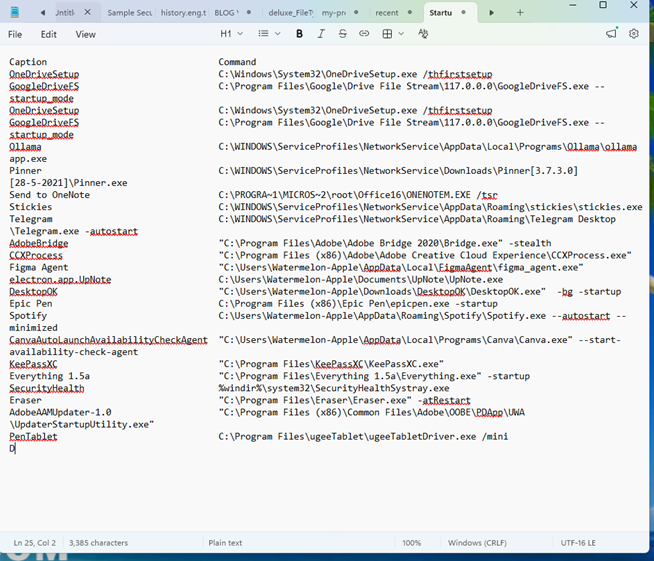
Task: Open the Edit menu
Action: [x=49, y=34]
